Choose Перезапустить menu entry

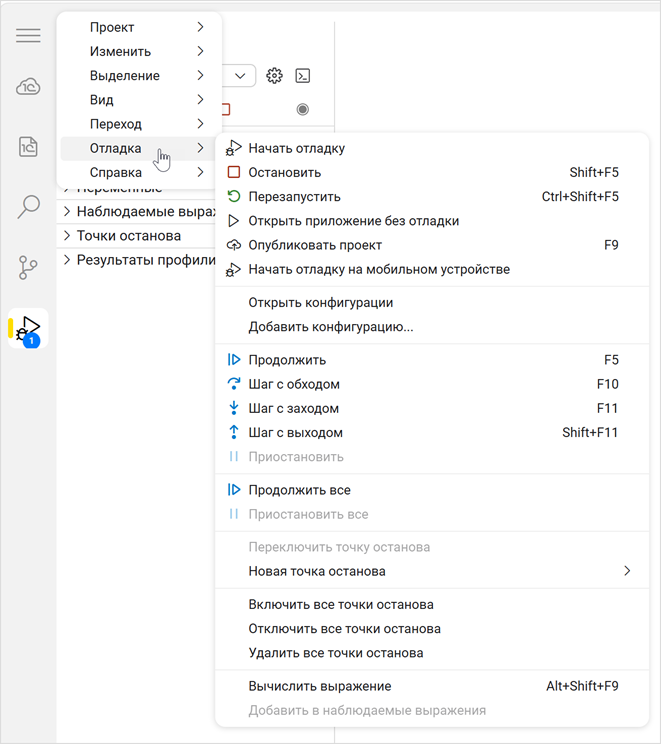pos(432,196)
